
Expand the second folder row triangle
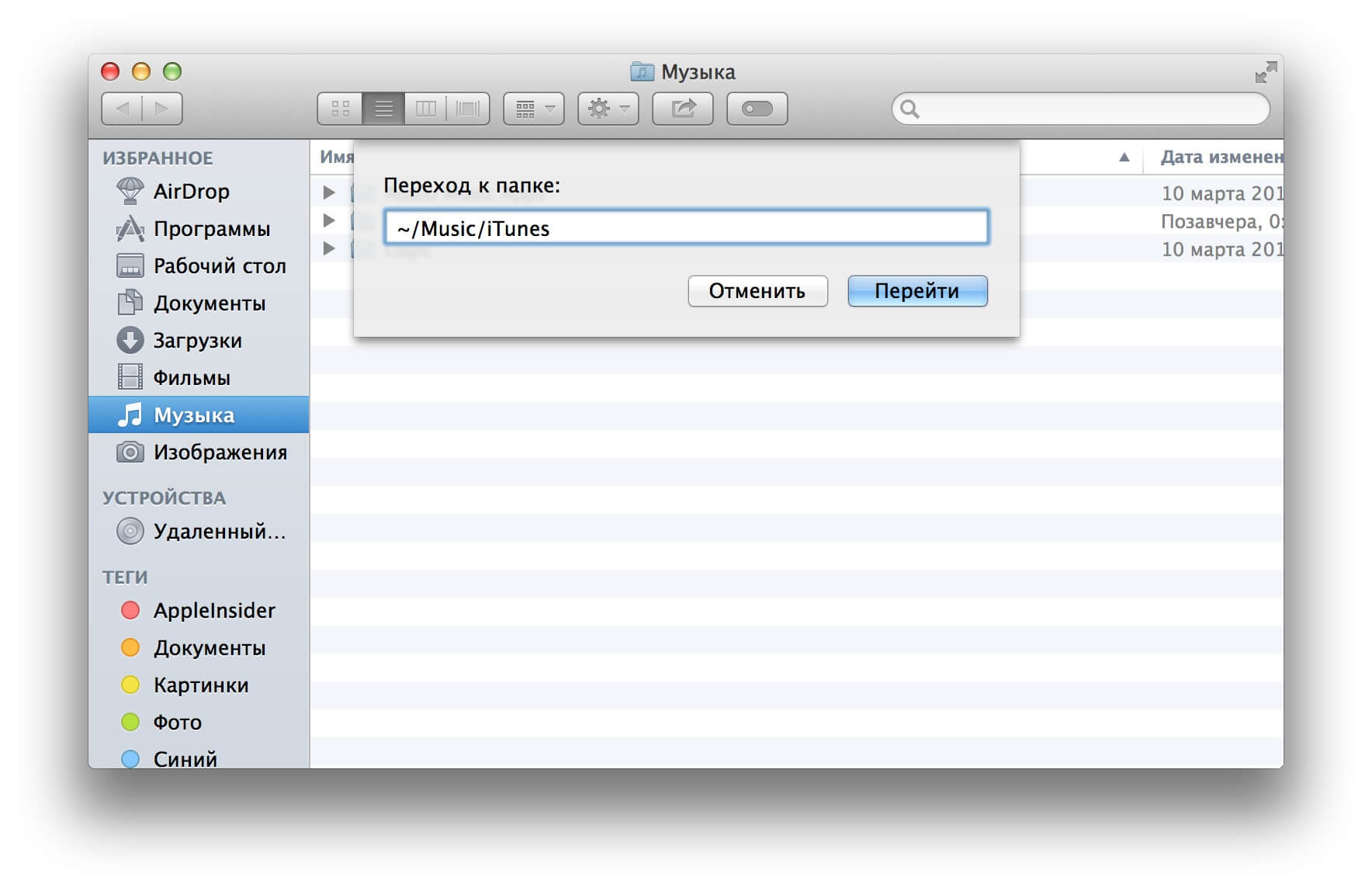[x=329, y=220]
